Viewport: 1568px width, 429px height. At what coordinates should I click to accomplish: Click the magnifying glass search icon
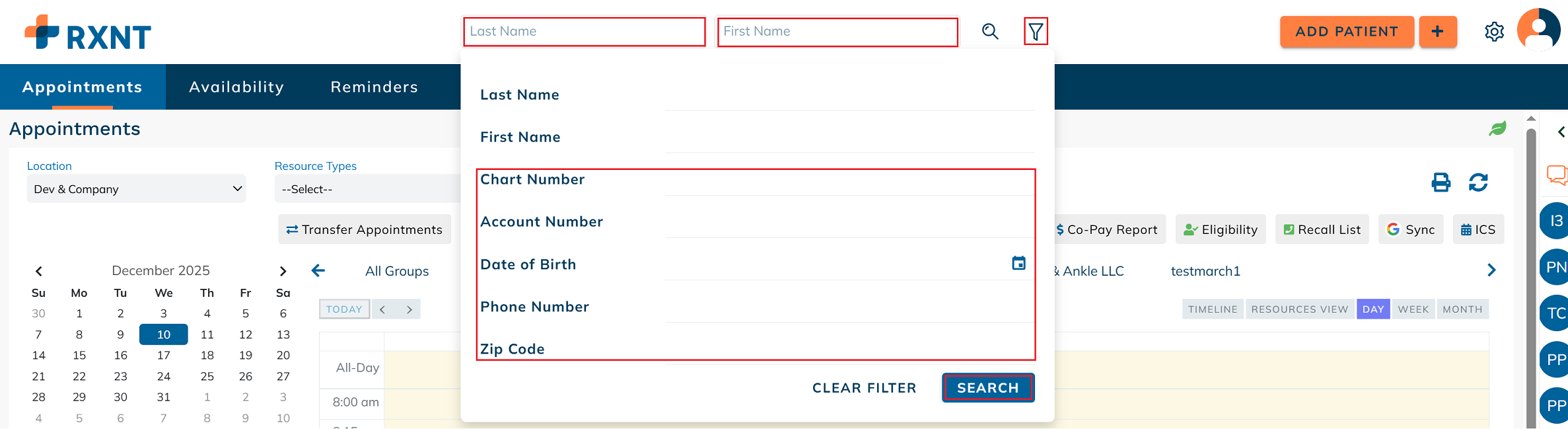click(x=989, y=31)
